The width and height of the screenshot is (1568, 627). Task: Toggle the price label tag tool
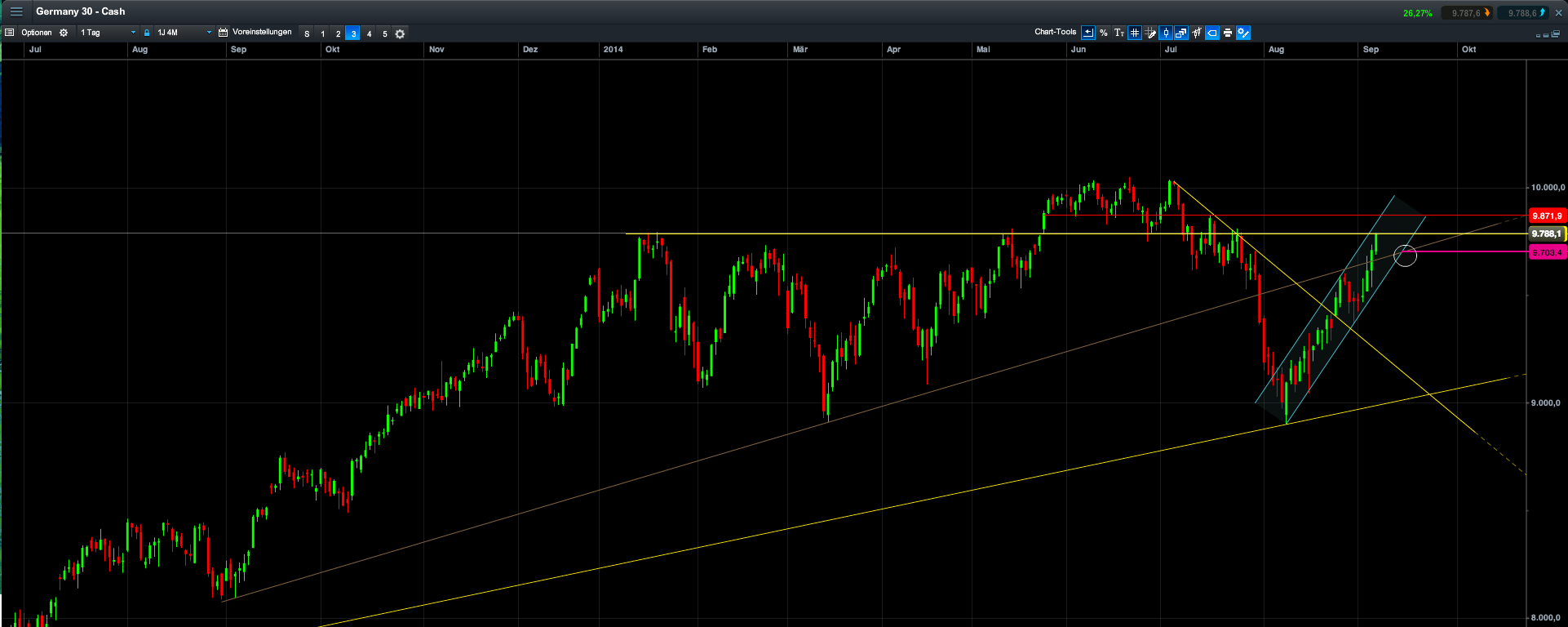pyautogui.click(x=1212, y=33)
